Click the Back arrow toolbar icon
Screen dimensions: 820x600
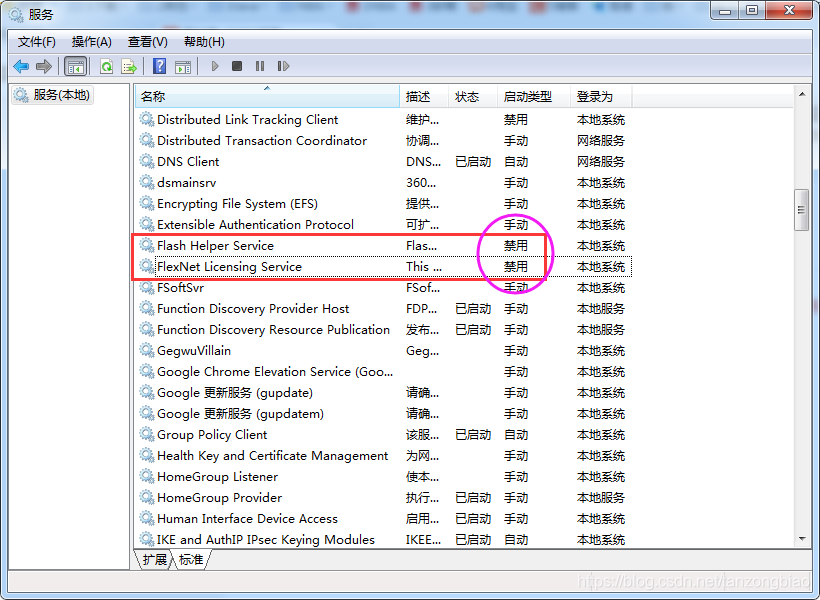point(21,66)
